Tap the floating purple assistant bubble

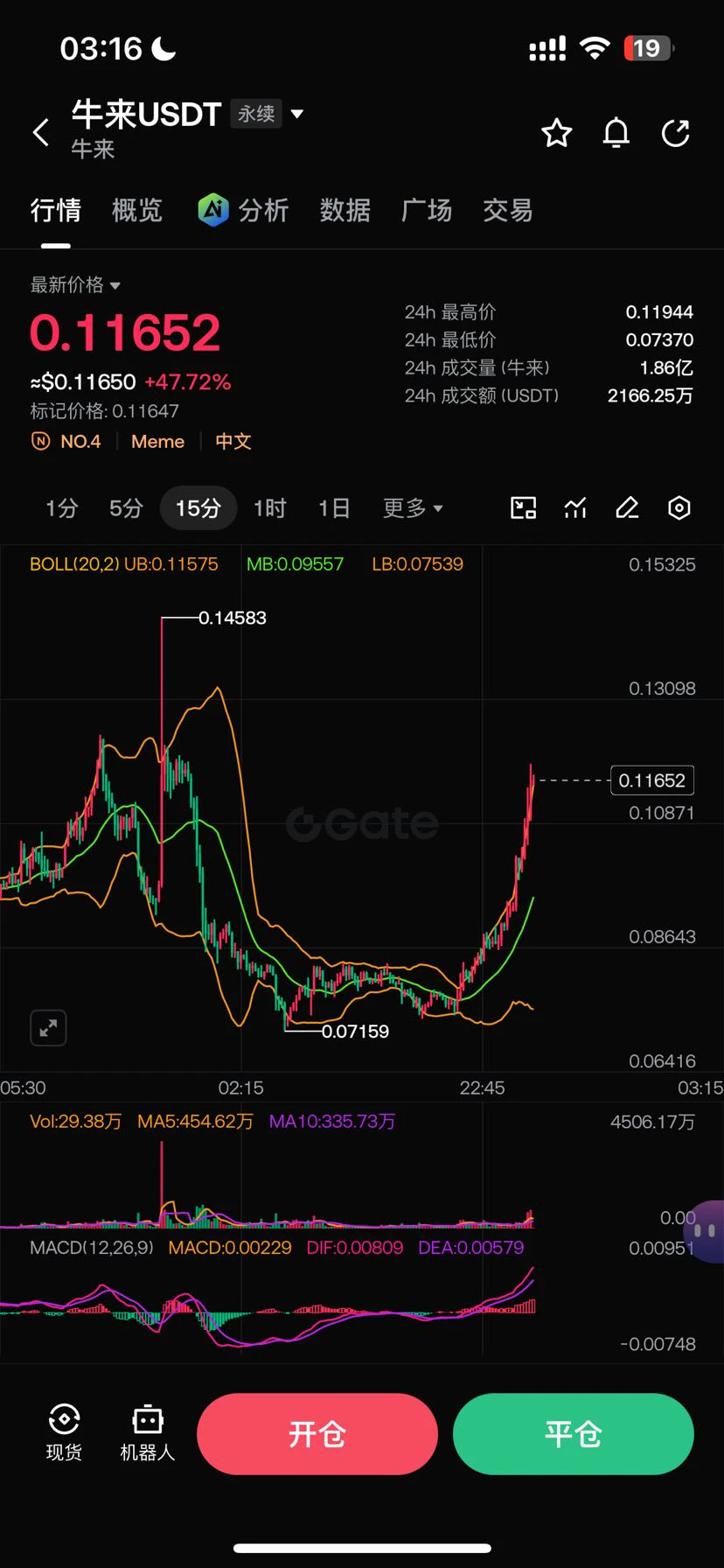(705, 1230)
